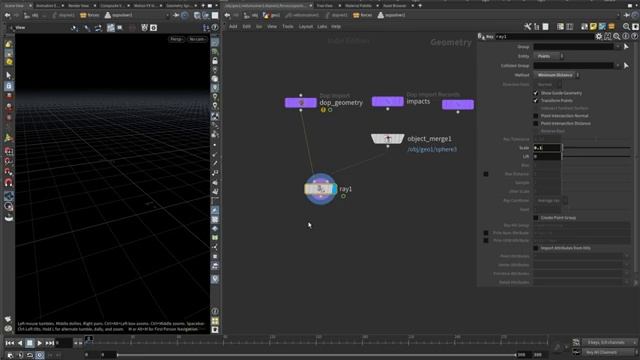Click the Scale parameter slider
Viewport: 640px width, 360px height.
[x=597, y=148]
